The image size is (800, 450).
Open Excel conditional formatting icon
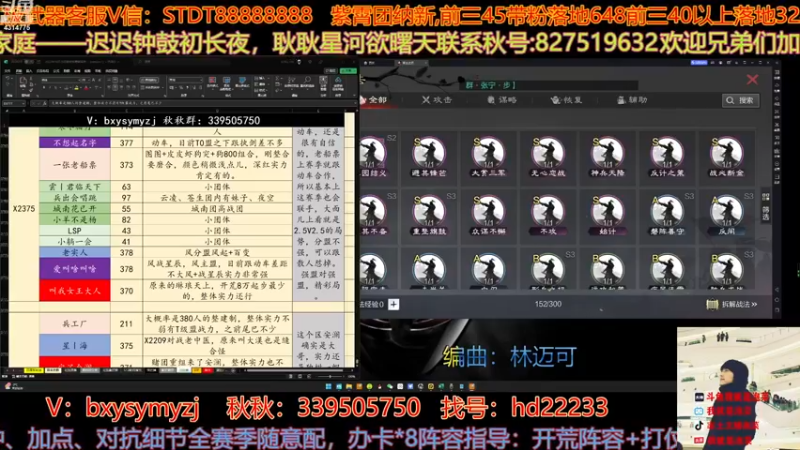pyautogui.click(x=212, y=83)
